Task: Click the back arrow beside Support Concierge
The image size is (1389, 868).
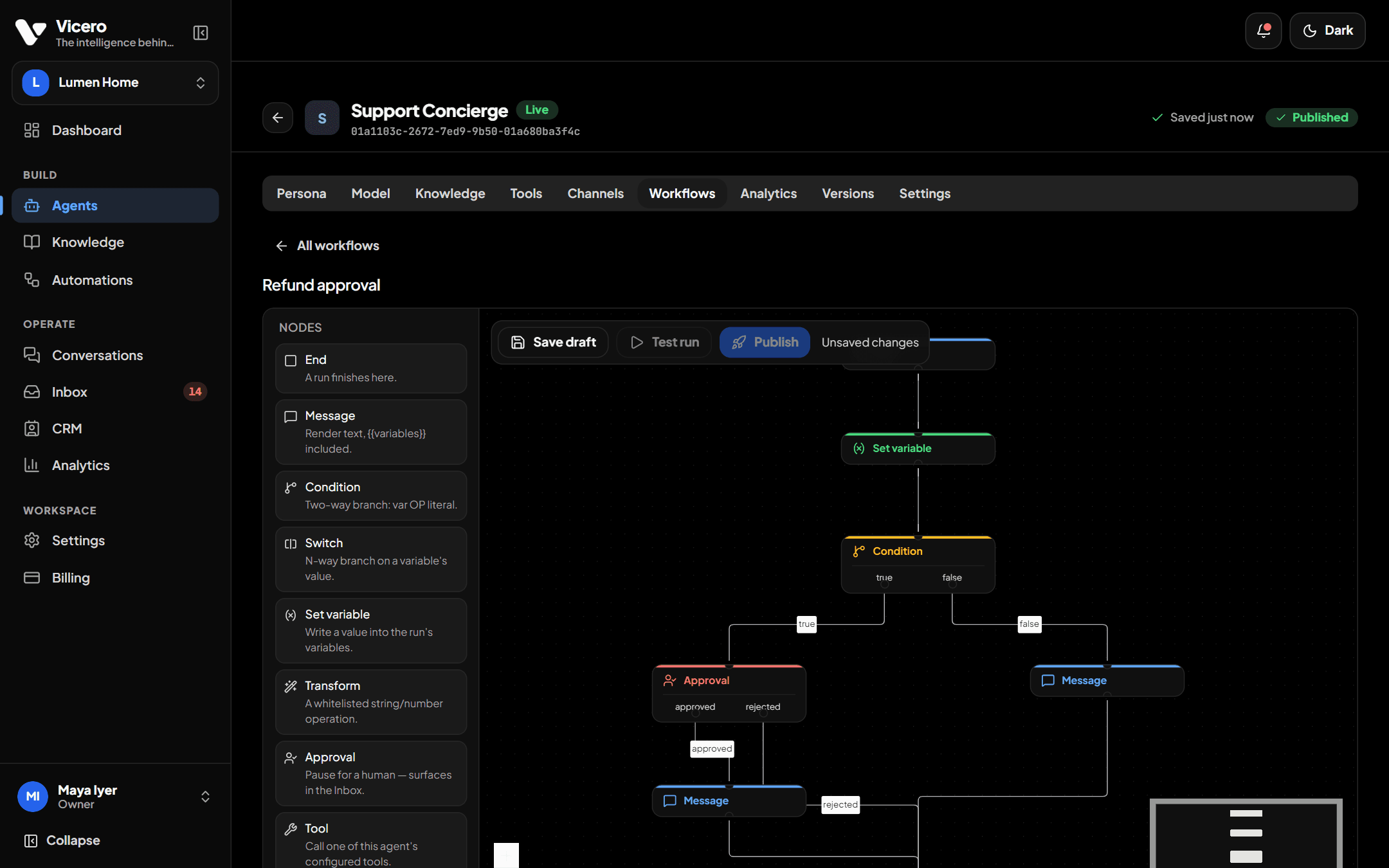Action: [x=278, y=118]
